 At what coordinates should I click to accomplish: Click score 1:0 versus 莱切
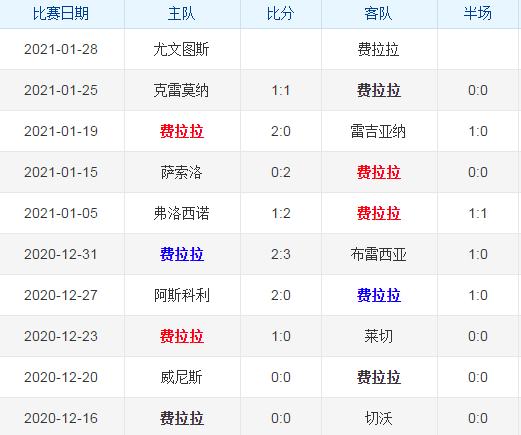(x=281, y=336)
